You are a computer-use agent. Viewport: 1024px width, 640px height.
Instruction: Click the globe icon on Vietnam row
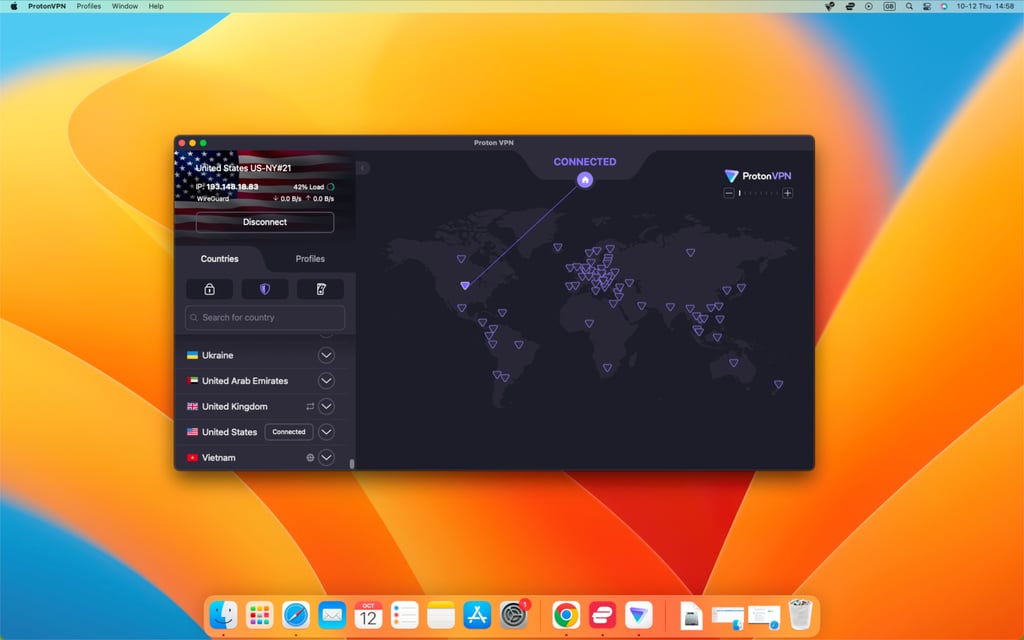tap(310, 458)
